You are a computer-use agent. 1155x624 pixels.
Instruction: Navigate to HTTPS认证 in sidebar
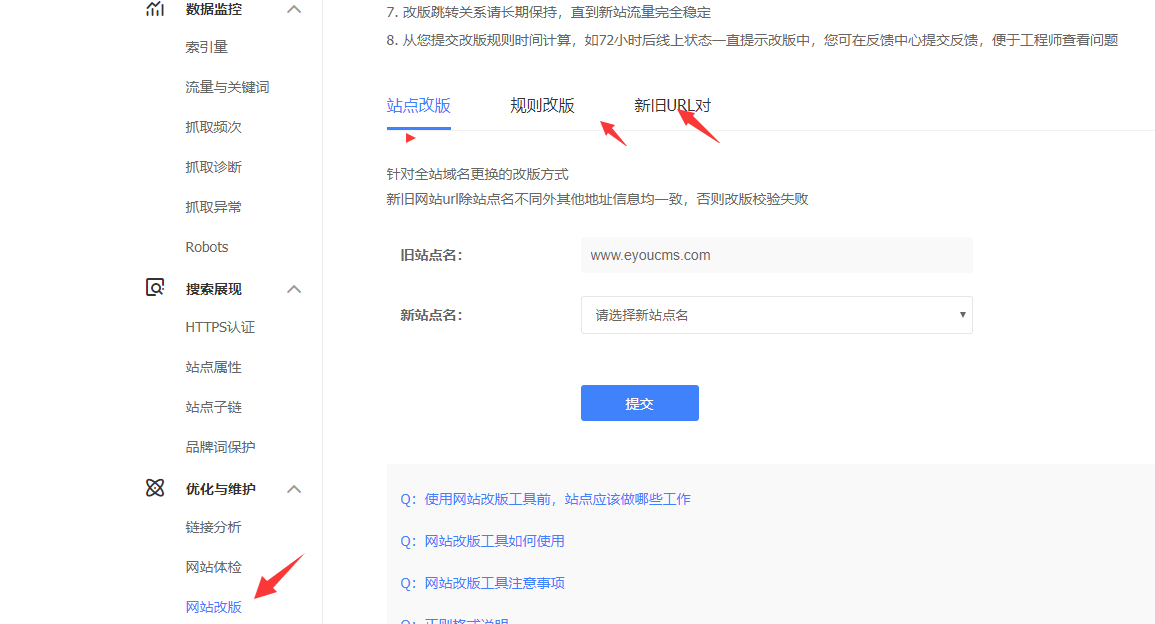point(220,327)
